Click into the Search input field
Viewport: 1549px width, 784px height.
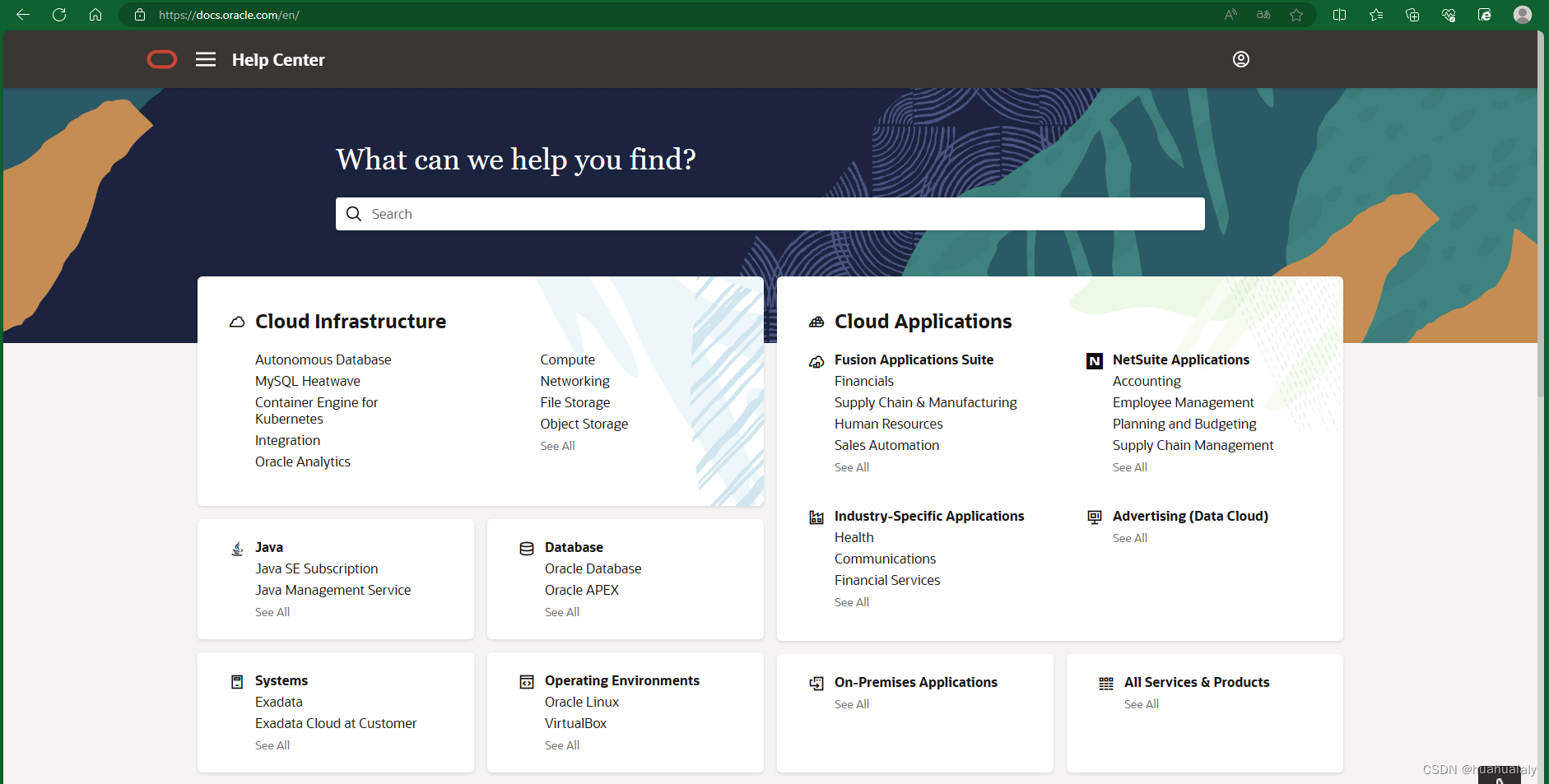[770, 214]
